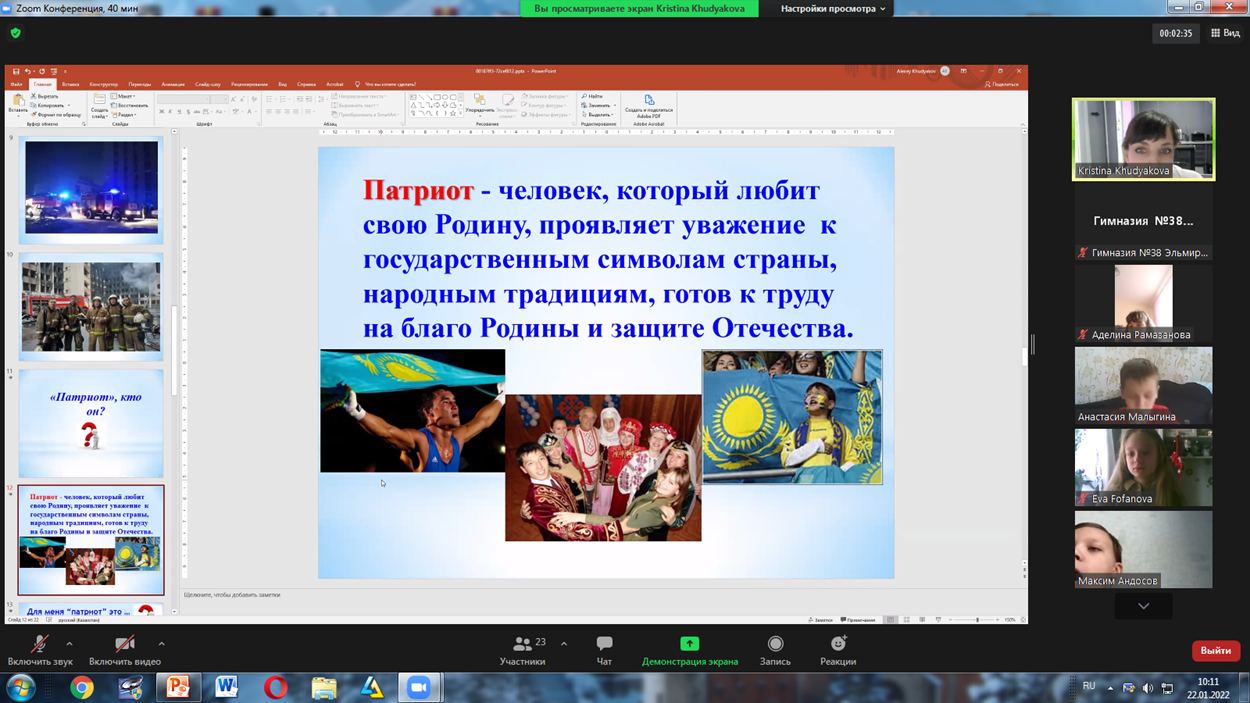Undo last action in quick access toolbar

coord(28,72)
